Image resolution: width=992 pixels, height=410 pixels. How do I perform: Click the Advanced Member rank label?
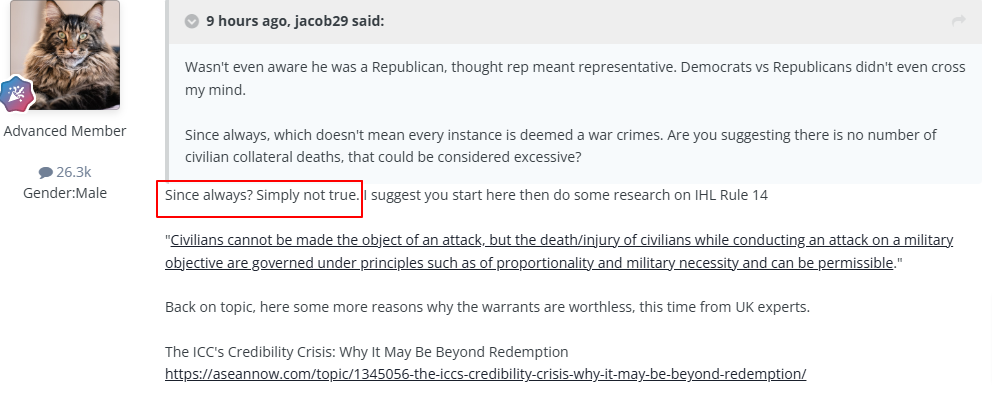[65, 131]
